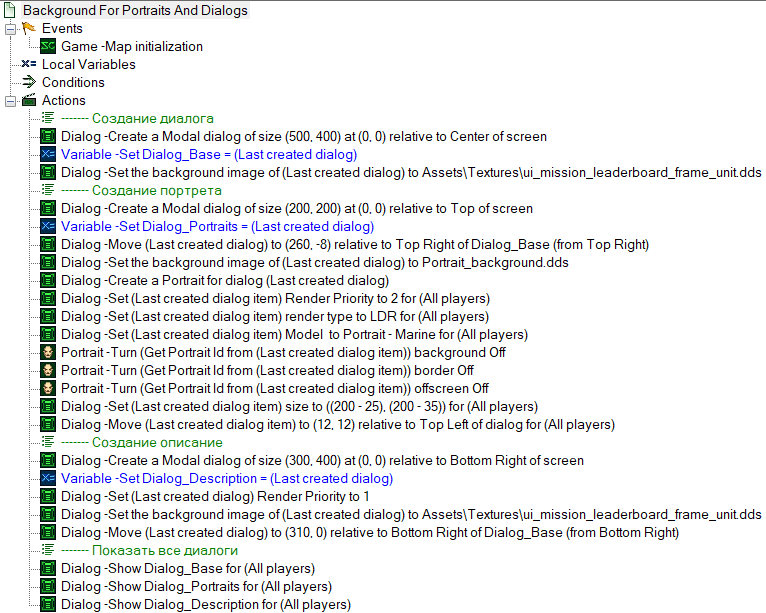This screenshot has width=766, height=613.
Task: Select comment Создание диалога
Action: pos(137,118)
